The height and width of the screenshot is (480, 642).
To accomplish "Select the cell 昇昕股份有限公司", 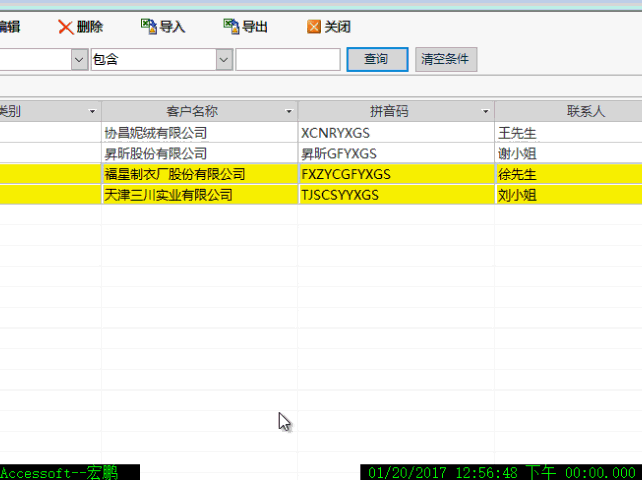I will pos(199,153).
